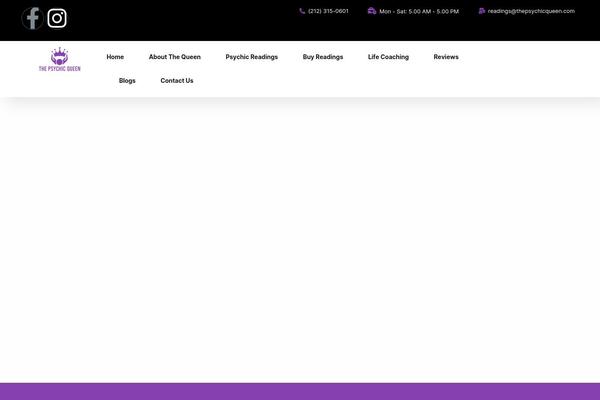This screenshot has height=400, width=600.
Task: Select Buy Readings in navigation
Action: (323, 57)
